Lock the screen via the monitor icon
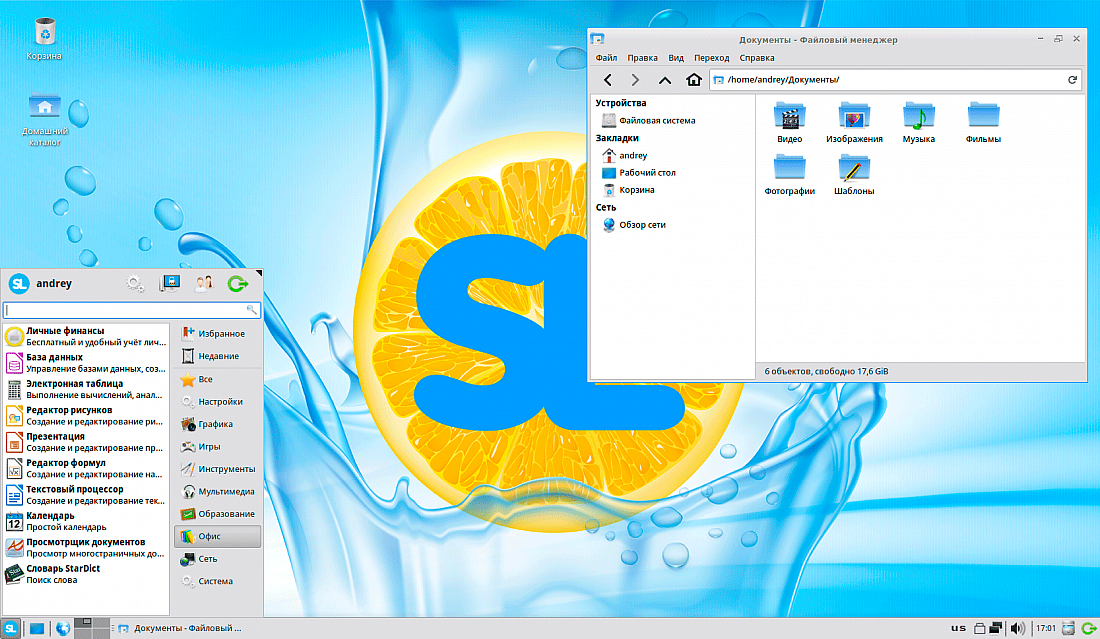Viewport: 1100px width, 639px height. tap(171, 283)
